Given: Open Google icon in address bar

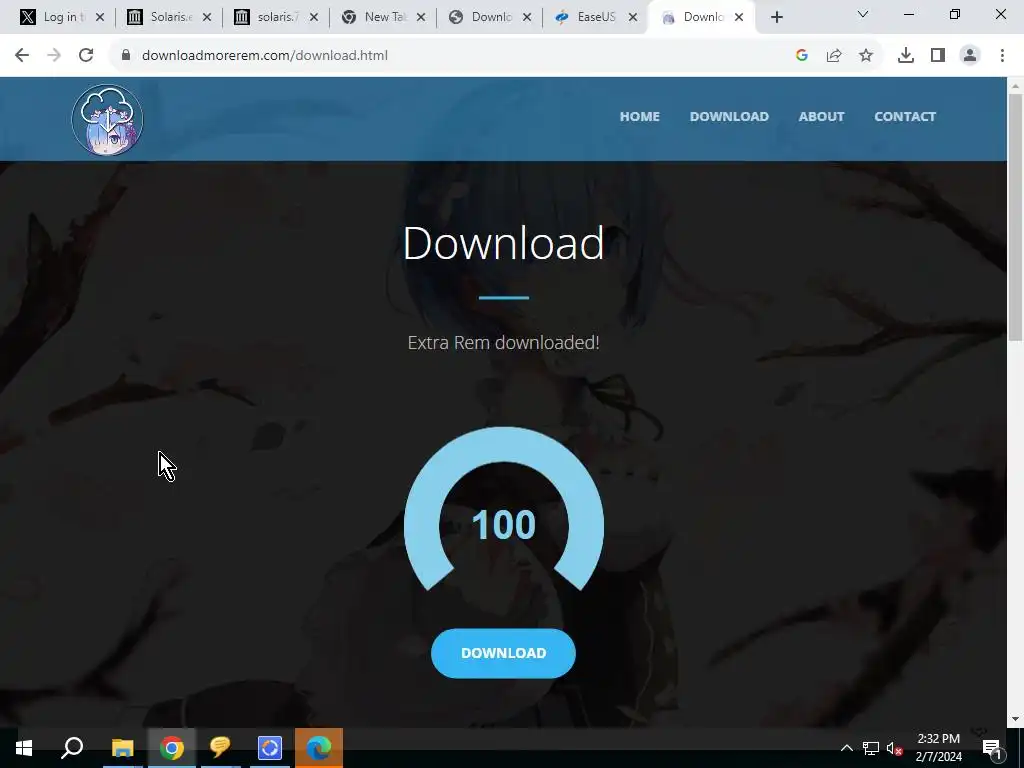Looking at the screenshot, I should pyautogui.click(x=802, y=56).
